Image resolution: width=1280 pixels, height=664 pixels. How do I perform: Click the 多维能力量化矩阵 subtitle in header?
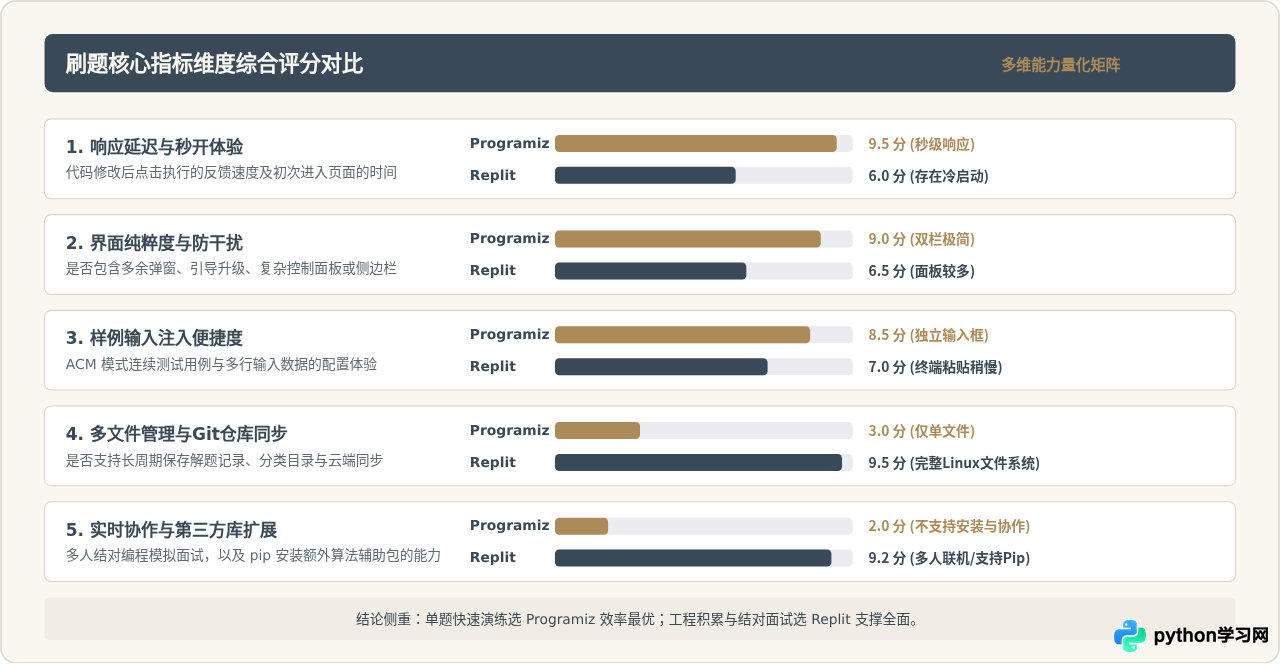pyautogui.click(x=1060, y=65)
